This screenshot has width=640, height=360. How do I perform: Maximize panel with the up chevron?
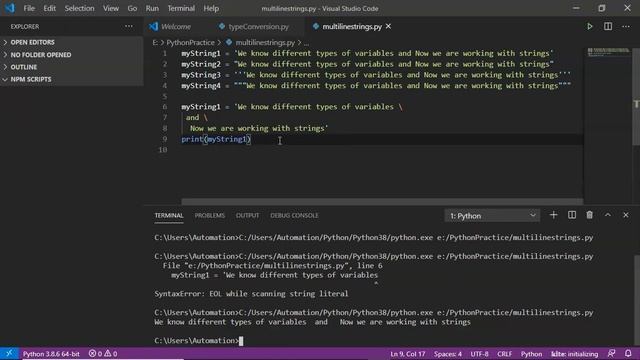click(x=608, y=215)
